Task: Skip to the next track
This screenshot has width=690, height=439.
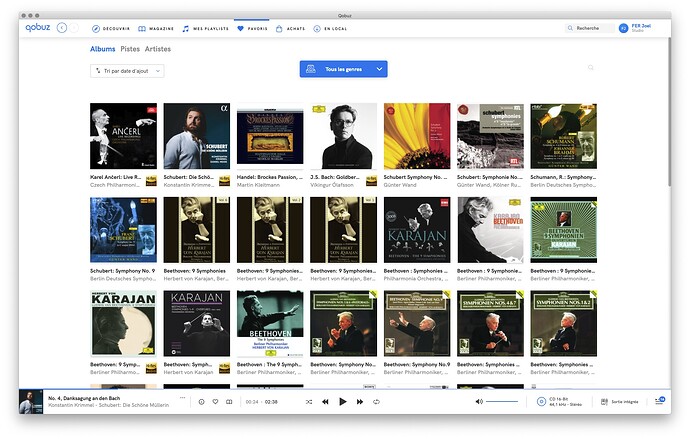Action: click(360, 402)
